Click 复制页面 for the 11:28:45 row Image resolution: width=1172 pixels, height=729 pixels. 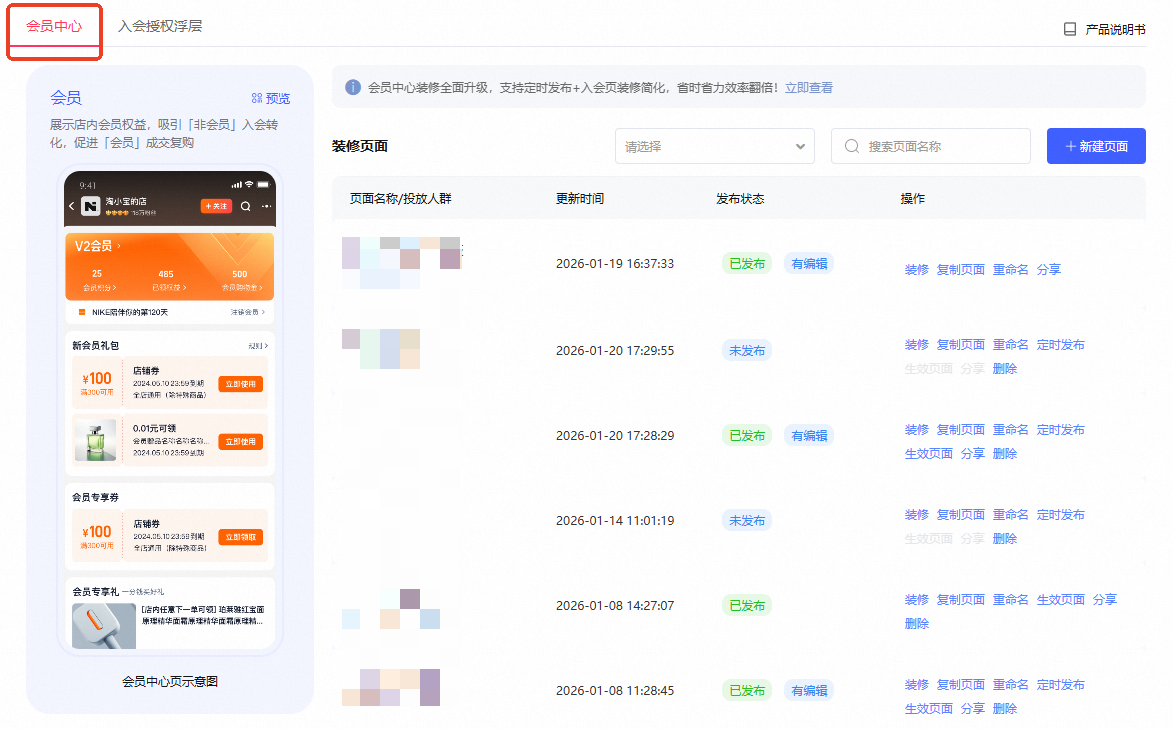[x=960, y=685]
